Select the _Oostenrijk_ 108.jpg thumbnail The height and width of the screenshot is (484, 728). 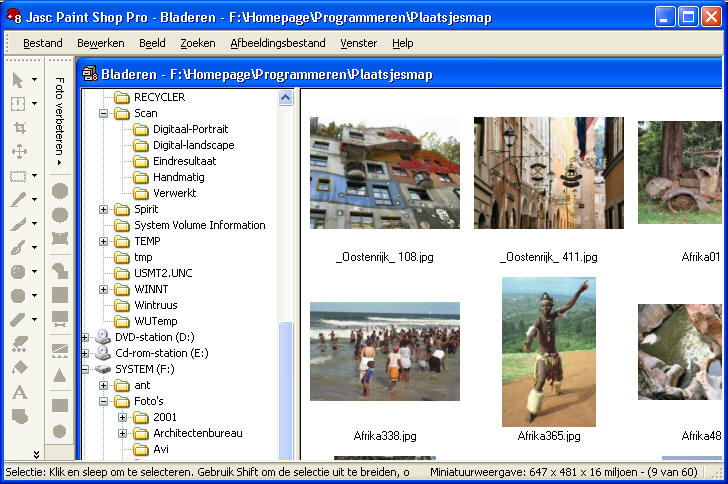pos(385,173)
